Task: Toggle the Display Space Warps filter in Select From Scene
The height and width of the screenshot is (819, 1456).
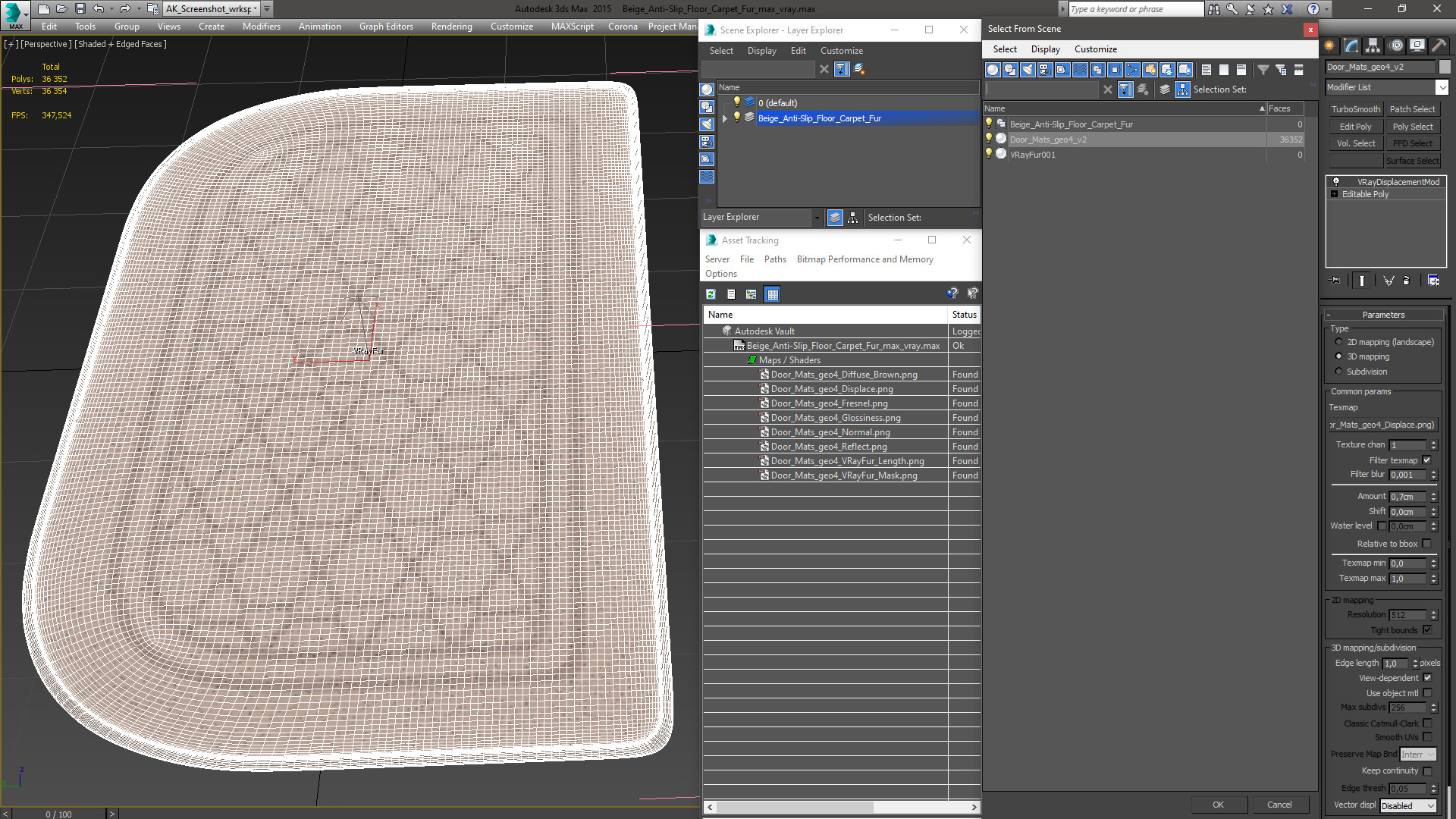Action: coord(1080,70)
